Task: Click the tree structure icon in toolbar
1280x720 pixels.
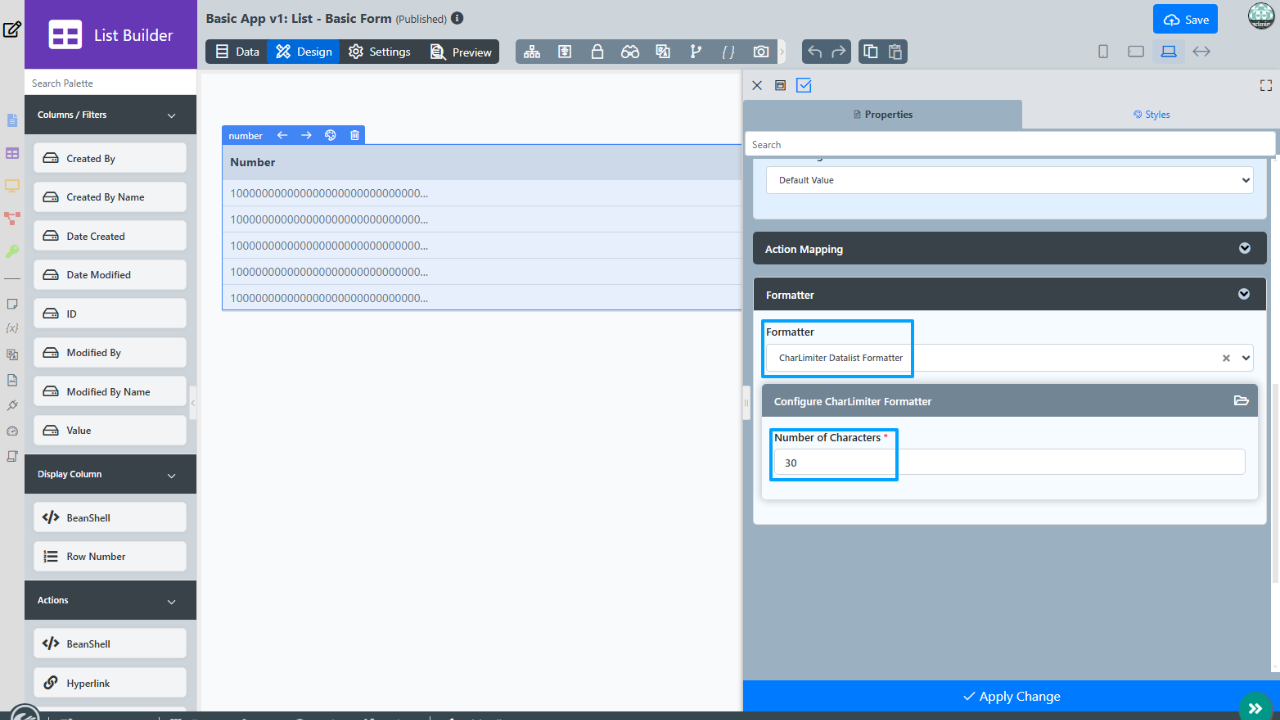Action: [532, 52]
